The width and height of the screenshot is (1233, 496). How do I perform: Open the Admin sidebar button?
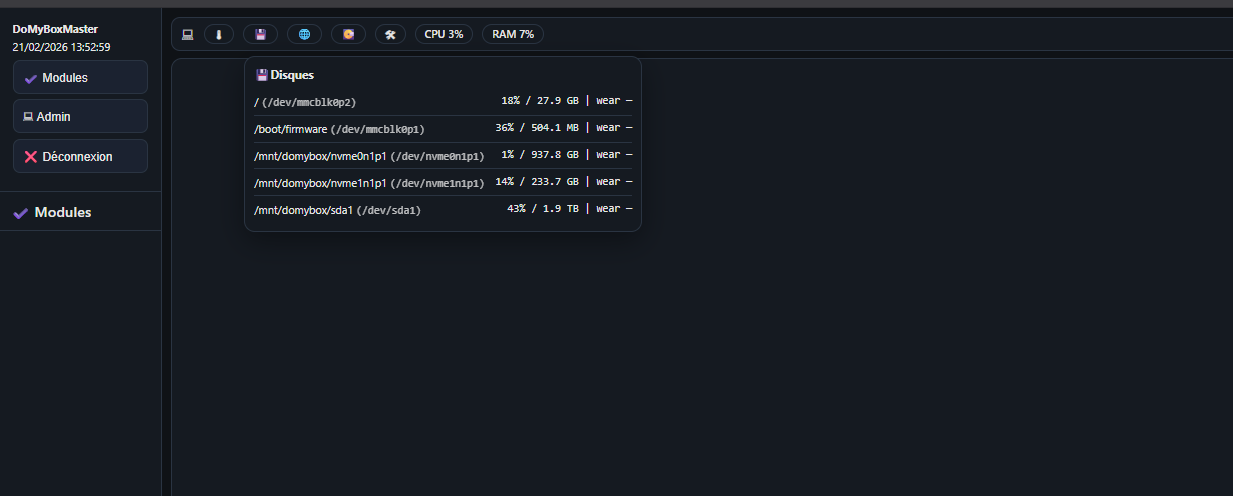(80, 117)
